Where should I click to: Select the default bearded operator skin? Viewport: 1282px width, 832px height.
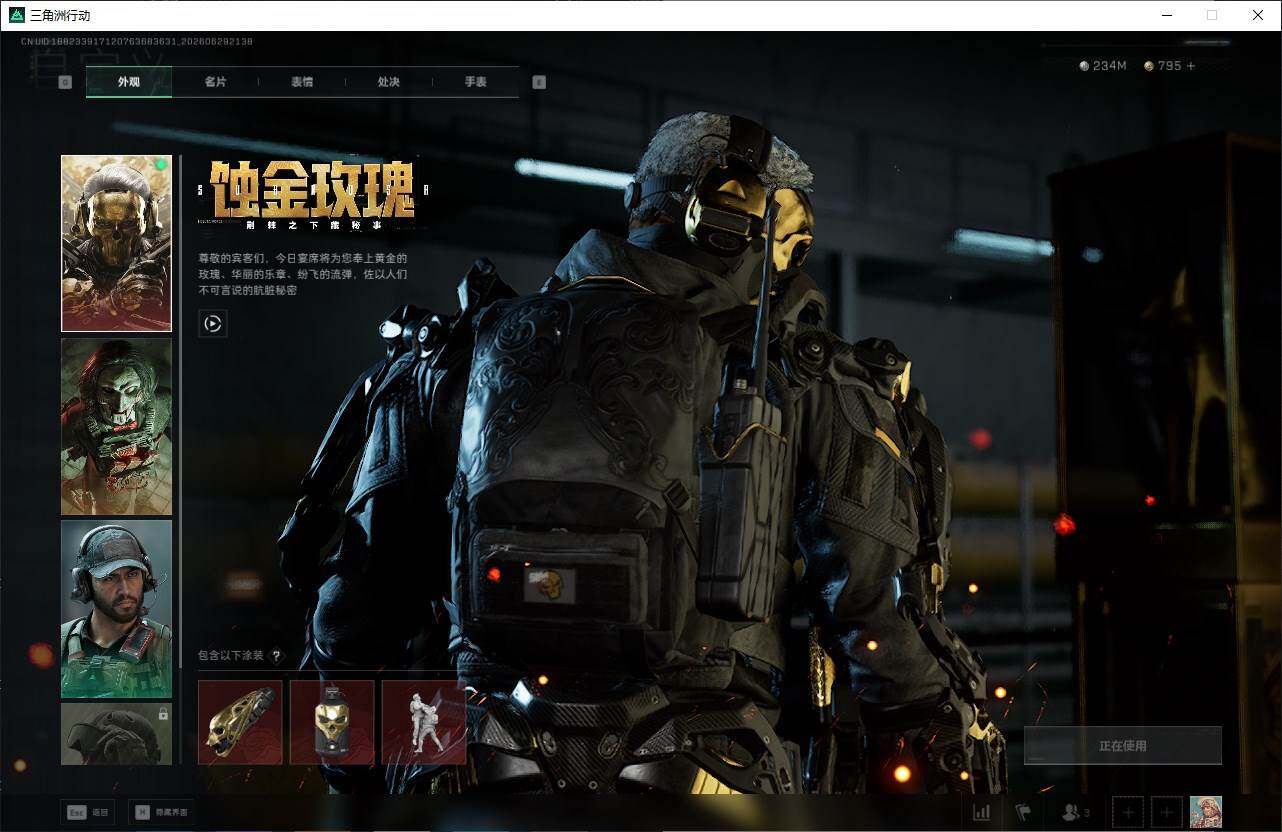tap(116, 608)
